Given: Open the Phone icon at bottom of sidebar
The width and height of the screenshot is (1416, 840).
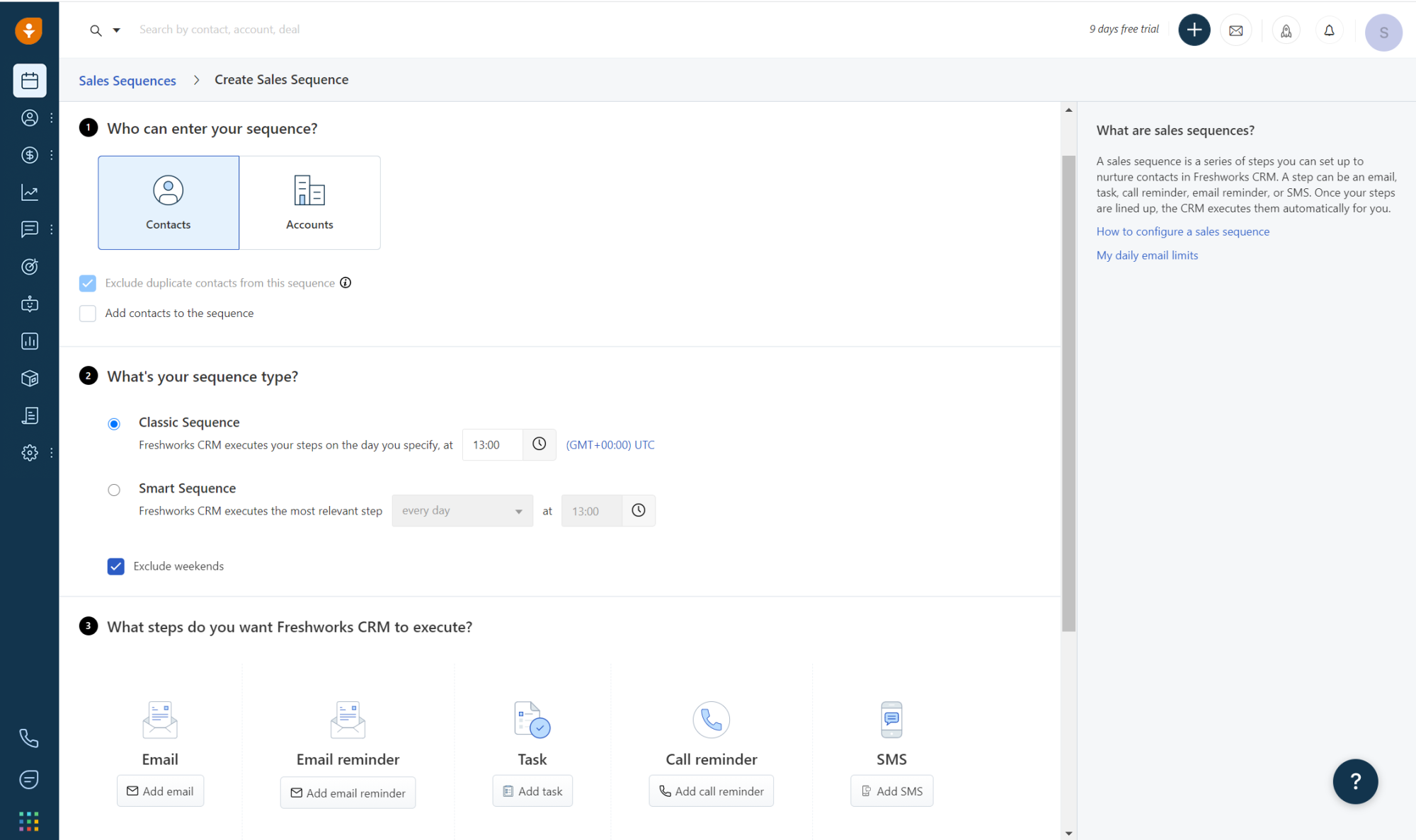Looking at the screenshot, I should (30, 738).
